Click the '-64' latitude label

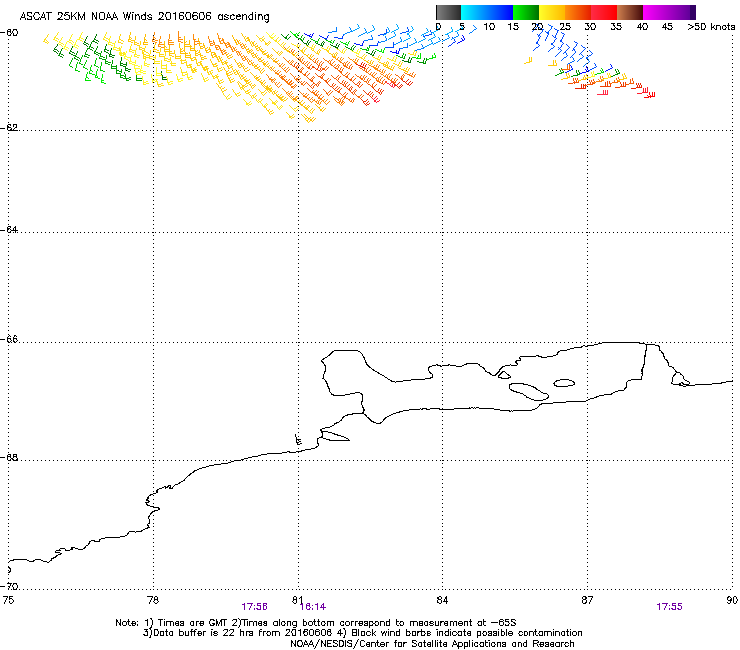pyautogui.click(x=10, y=230)
